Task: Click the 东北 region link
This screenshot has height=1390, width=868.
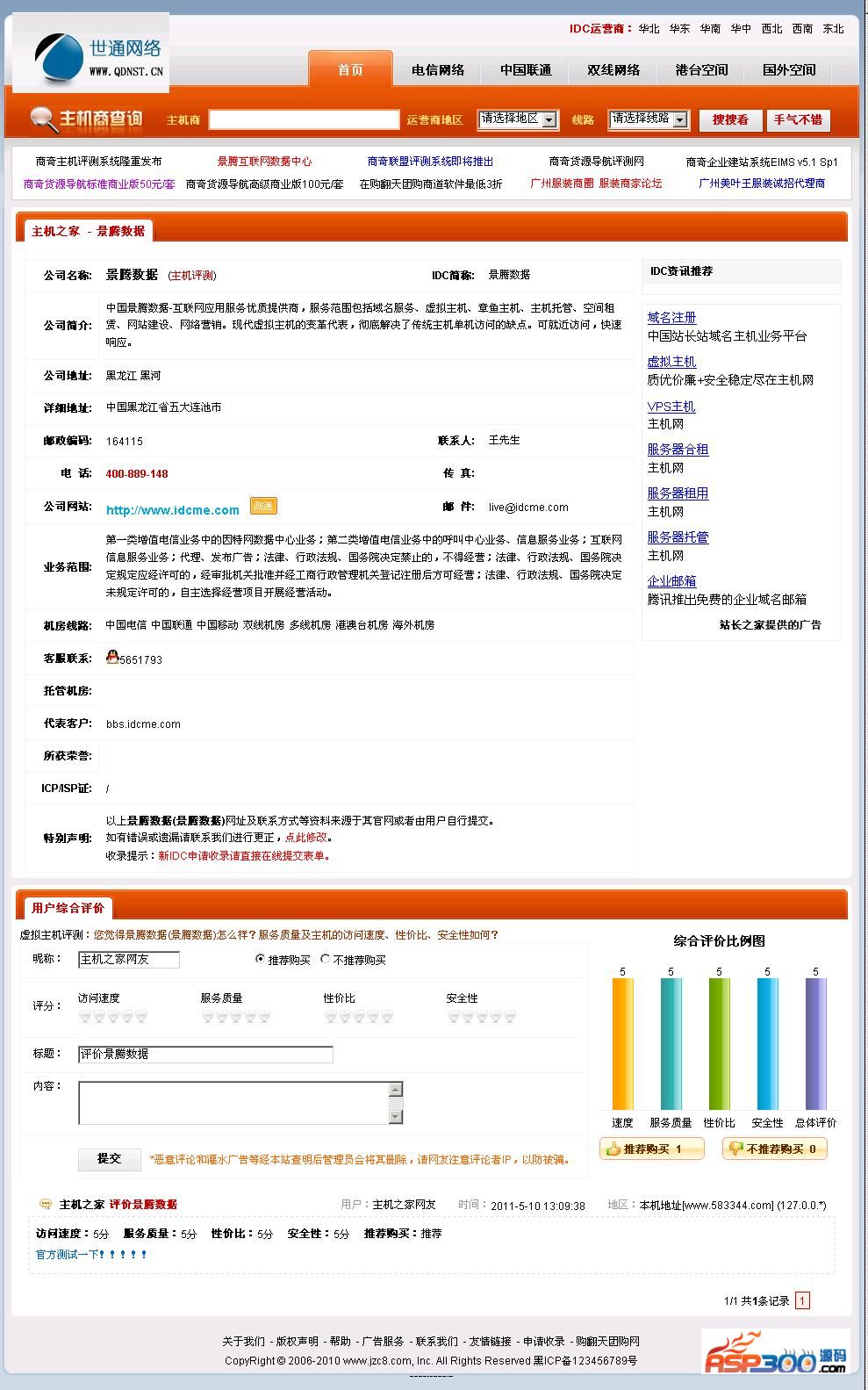Action: coord(833,28)
